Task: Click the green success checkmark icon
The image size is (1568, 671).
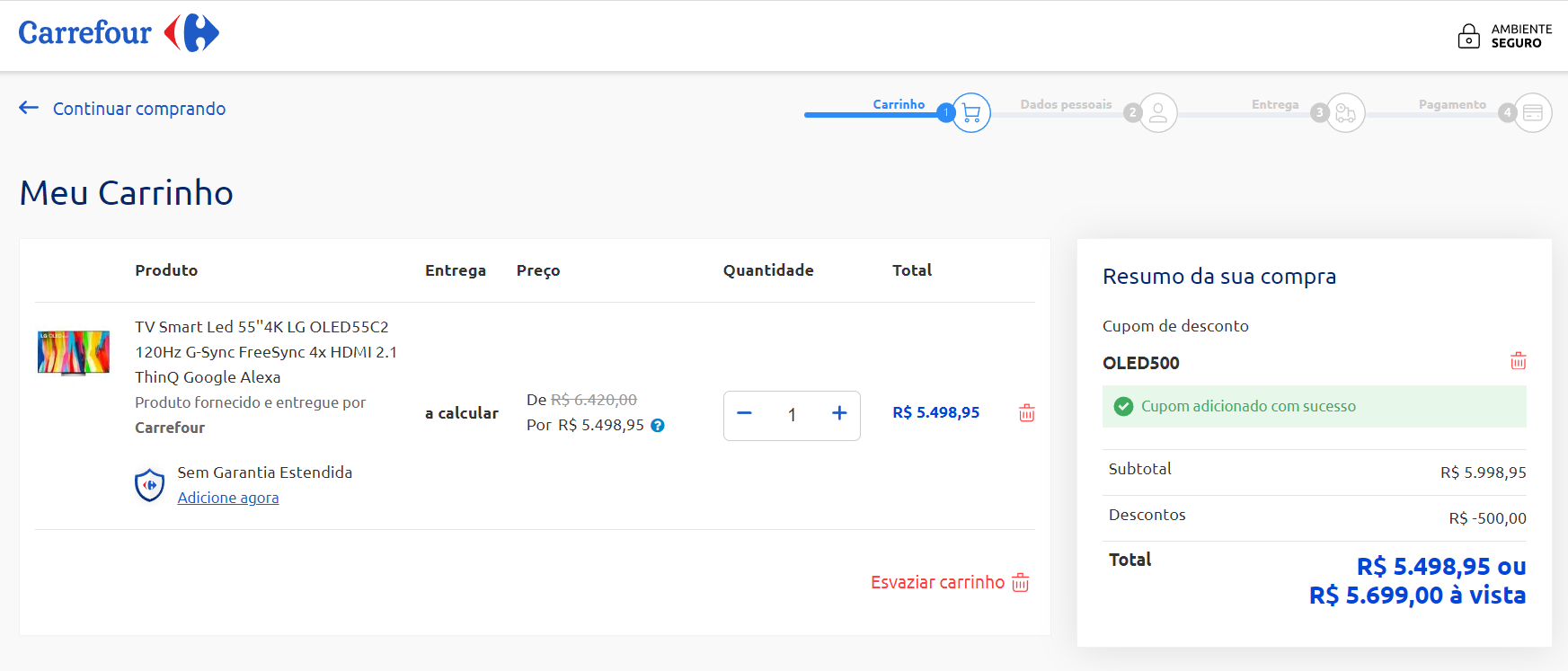Action: click(1123, 406)
